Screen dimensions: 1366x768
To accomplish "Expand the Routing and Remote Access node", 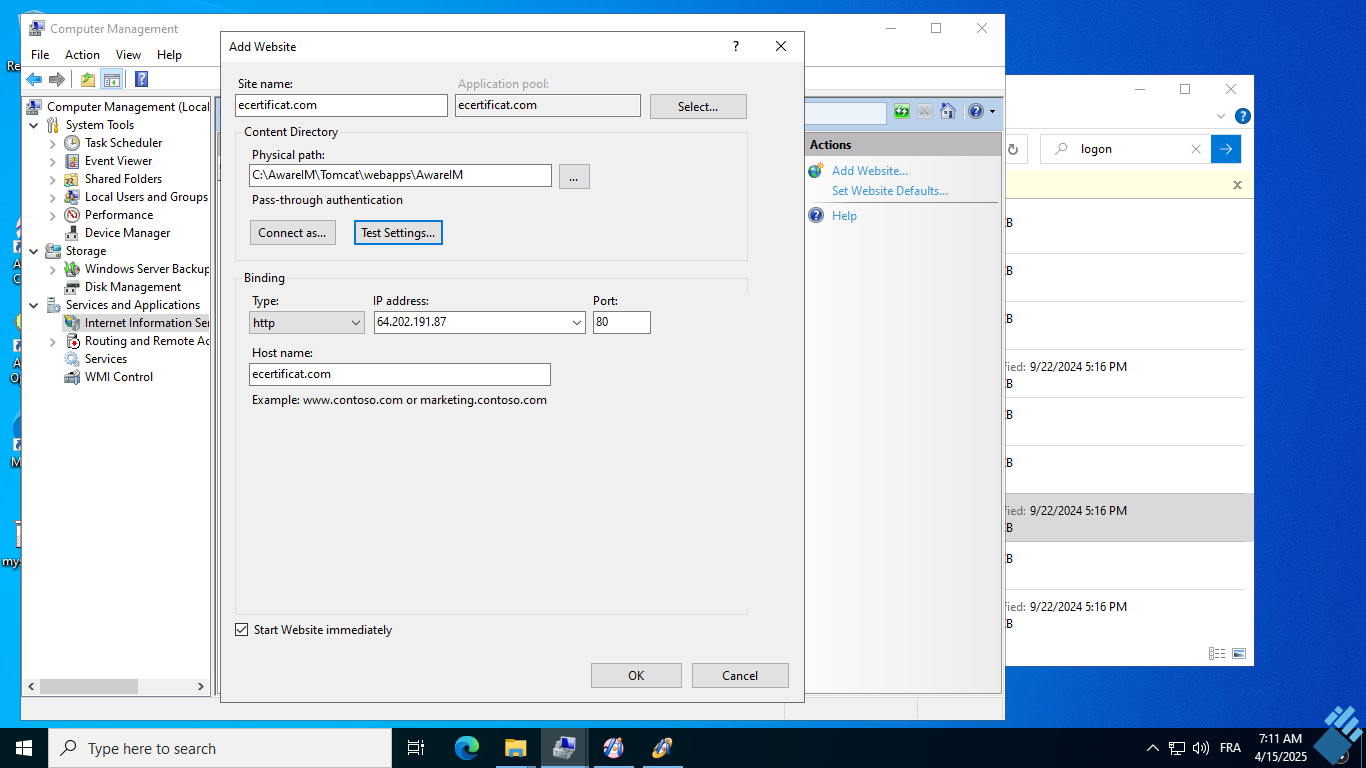I will 53,341.
